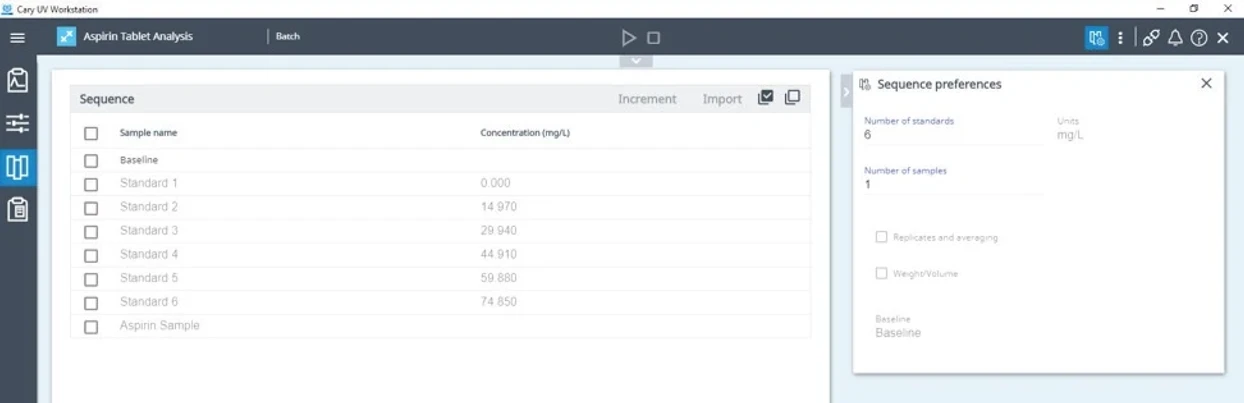Select the Baseline sample name cell
1244x403 pixels.
139,160
